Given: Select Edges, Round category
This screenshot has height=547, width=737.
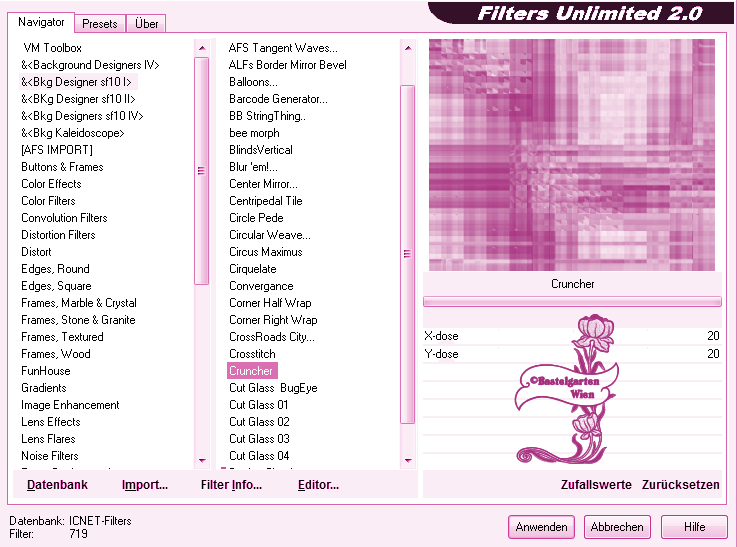Looking at the screenshot, I should tap(55, 269).
